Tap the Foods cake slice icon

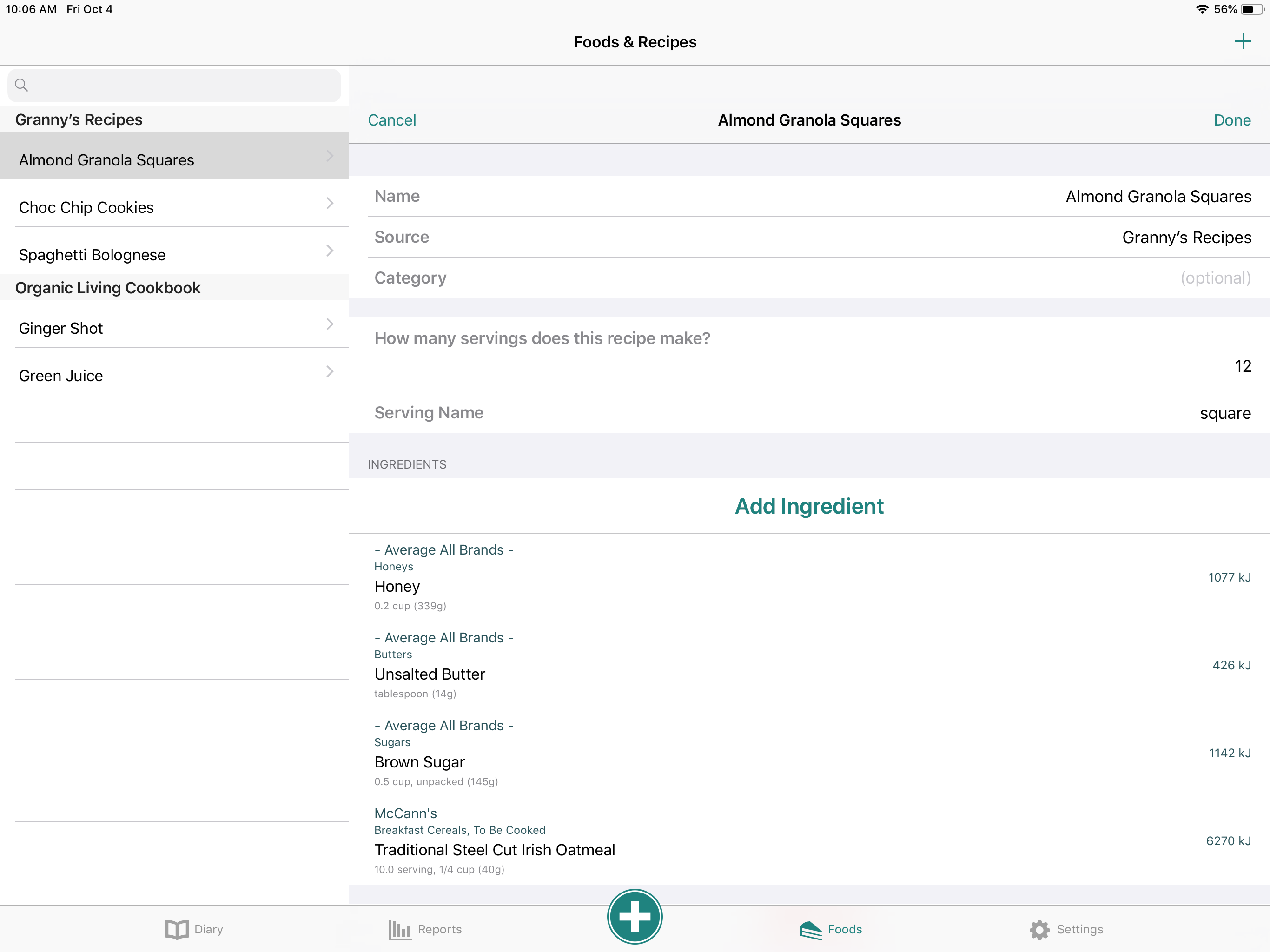811,929
